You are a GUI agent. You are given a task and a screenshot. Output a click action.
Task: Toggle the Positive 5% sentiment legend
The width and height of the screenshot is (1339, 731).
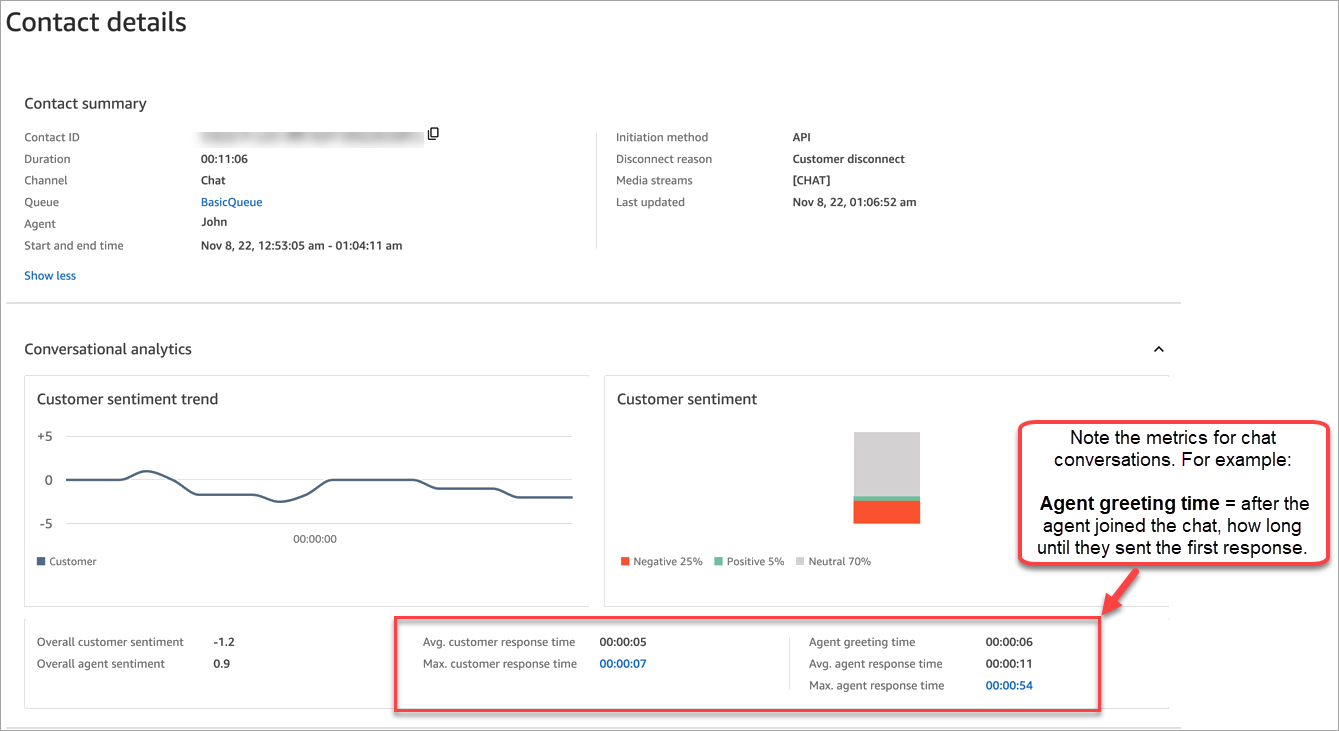pos(748,561)
